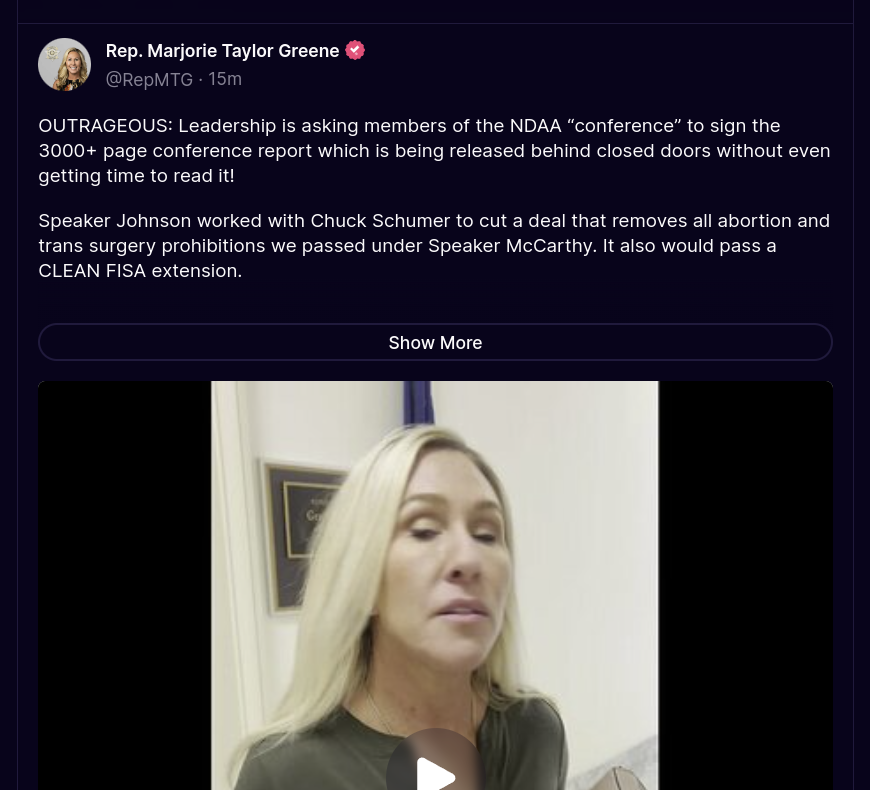This screenshot has width=870, height=790.
Task: Expand the post with Show More
Action: [435, 342]
